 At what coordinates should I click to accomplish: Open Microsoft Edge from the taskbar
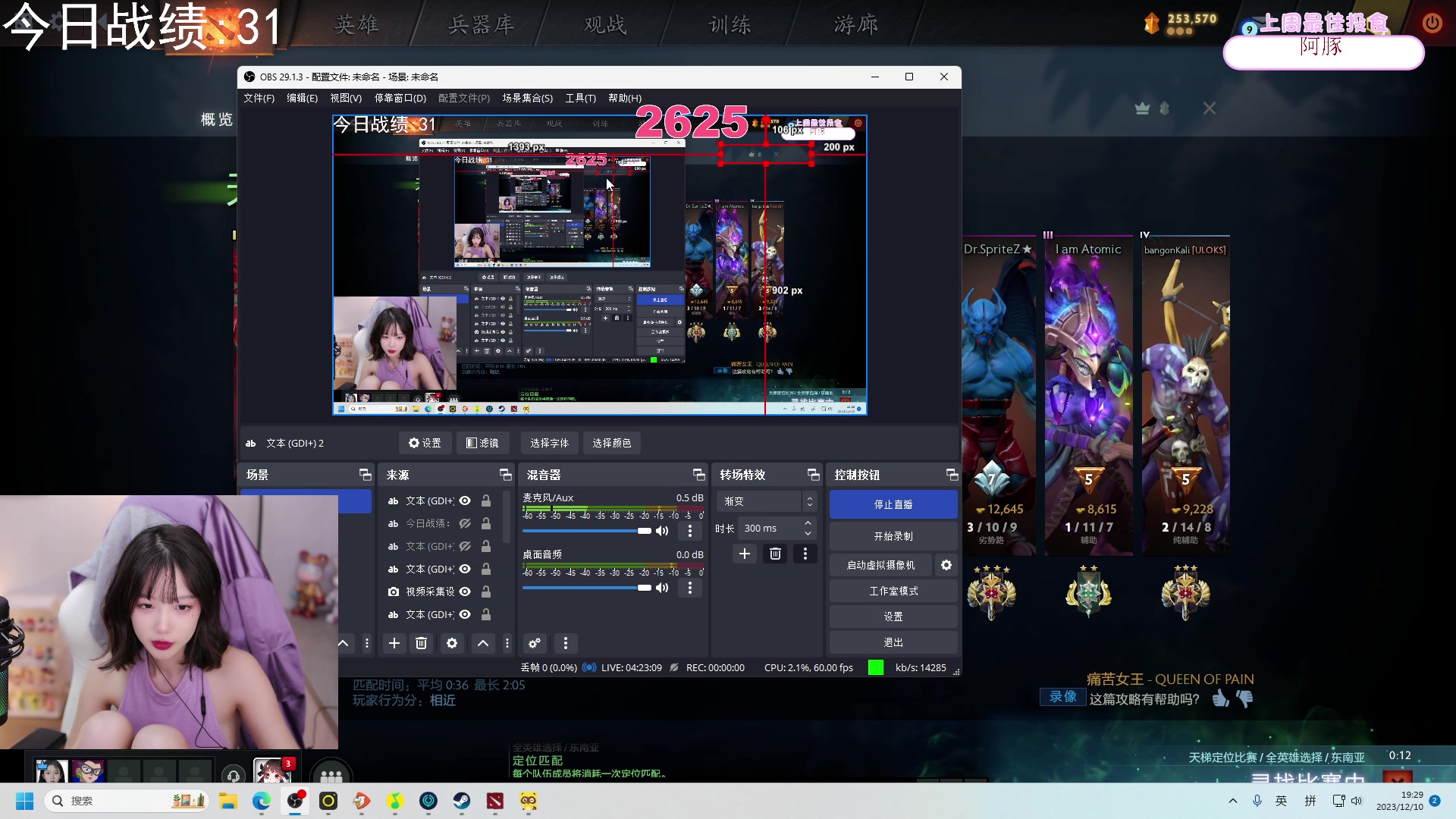(262, 801)
